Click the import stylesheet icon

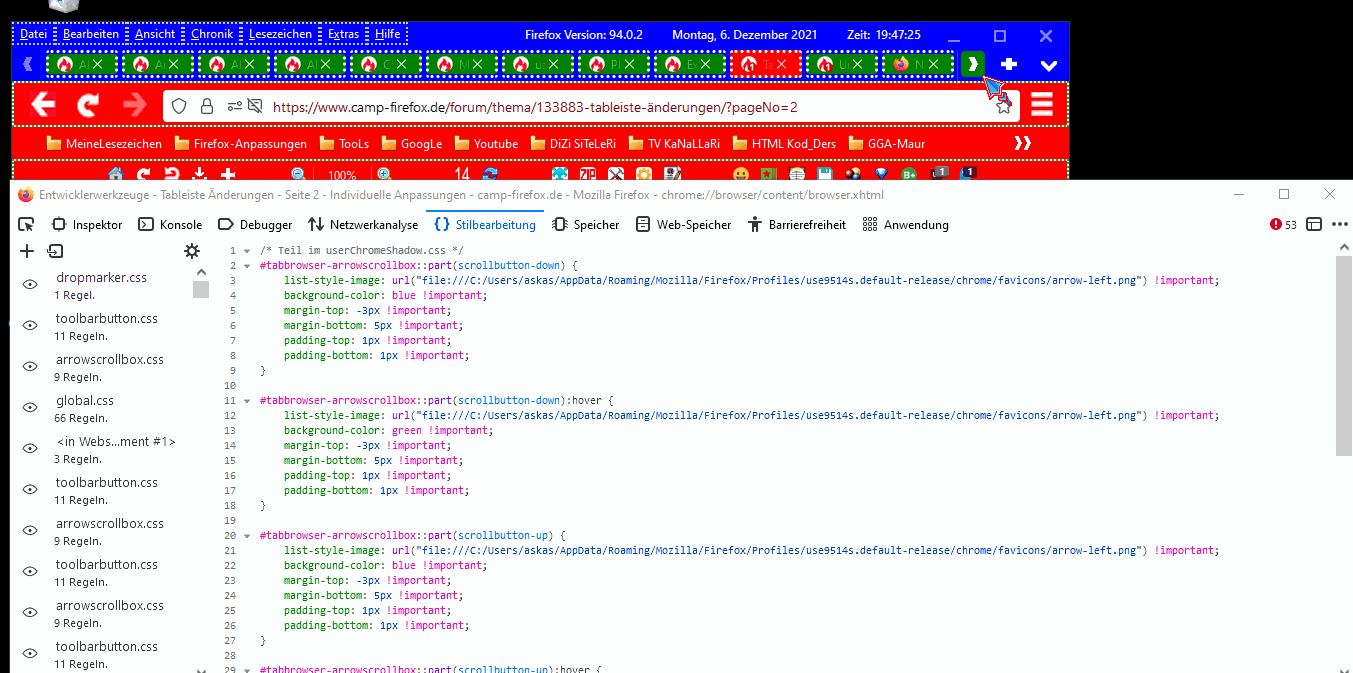click(x=54, y=252)
